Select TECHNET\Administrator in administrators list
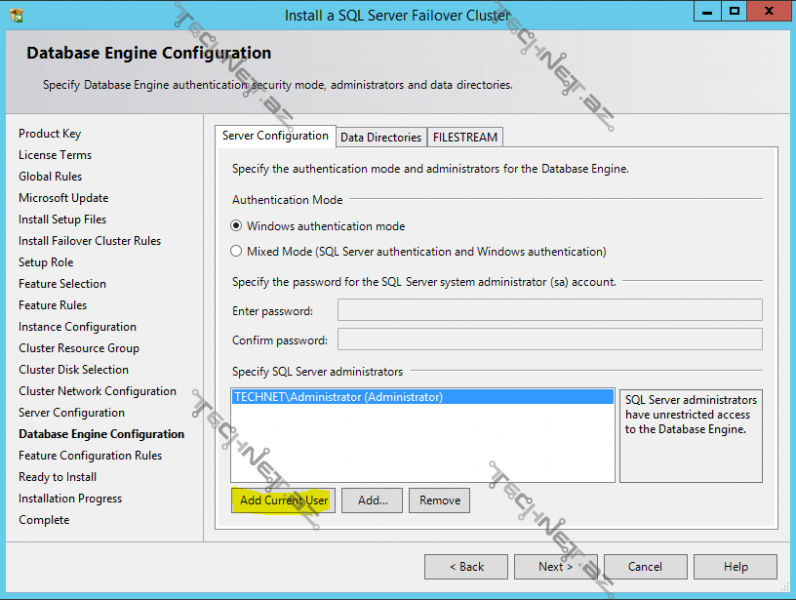 pyautogui.click(x=338, y=397)
